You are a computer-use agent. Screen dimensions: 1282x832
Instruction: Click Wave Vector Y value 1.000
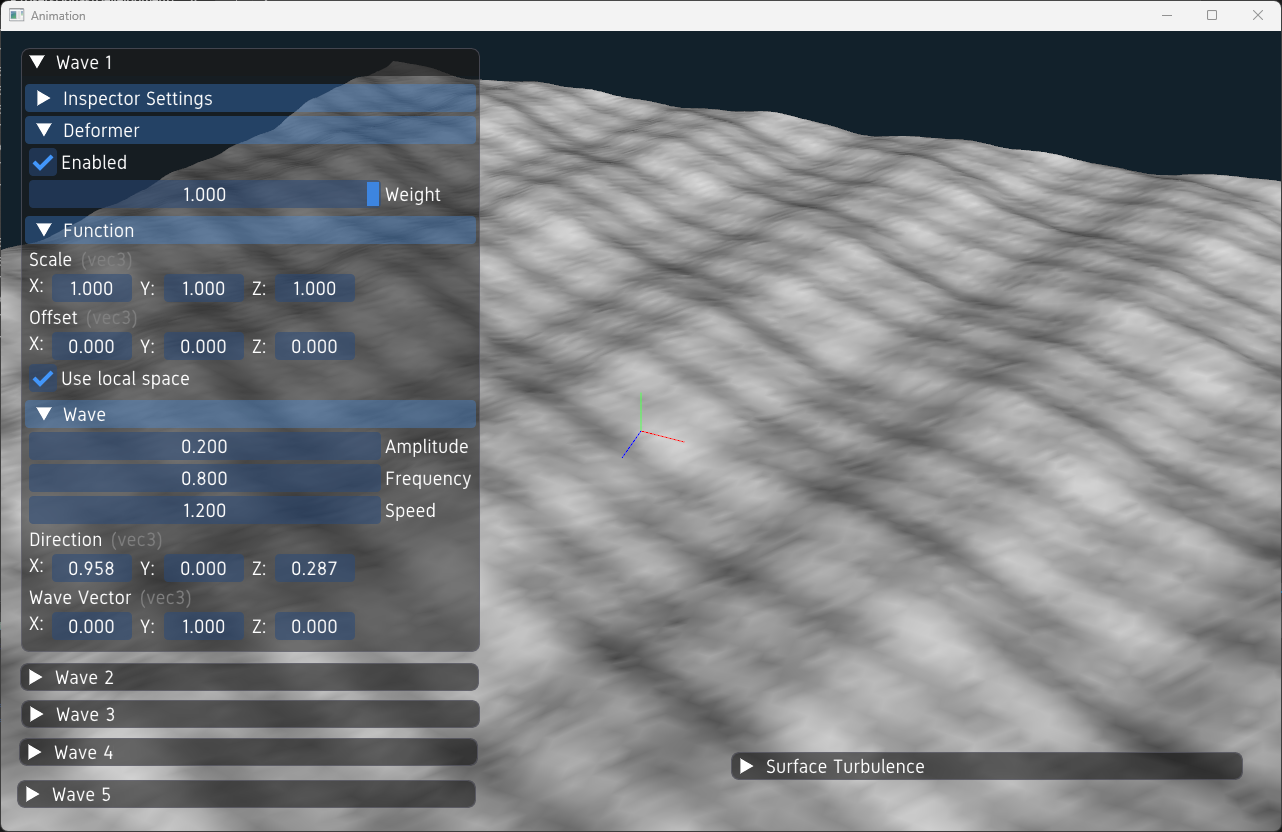click(204, 626)
